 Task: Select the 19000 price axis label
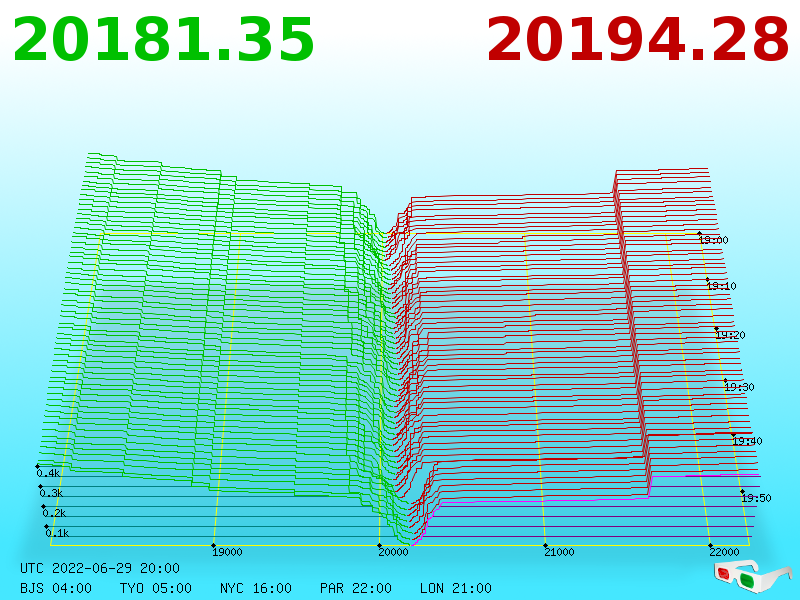[x=227, y=552]
